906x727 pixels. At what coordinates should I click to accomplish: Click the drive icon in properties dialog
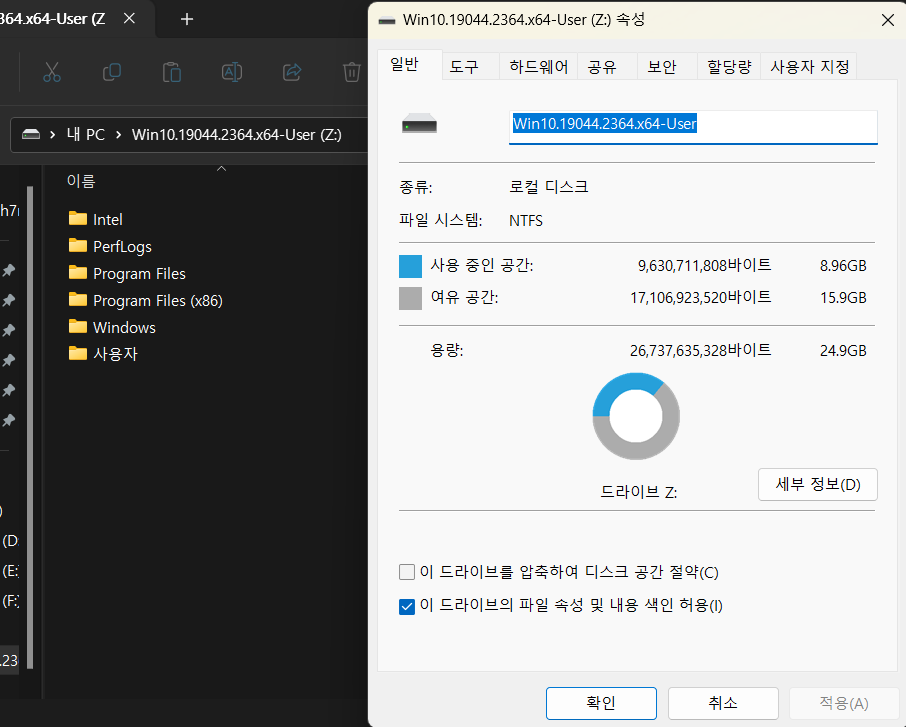tap(419, 123)
